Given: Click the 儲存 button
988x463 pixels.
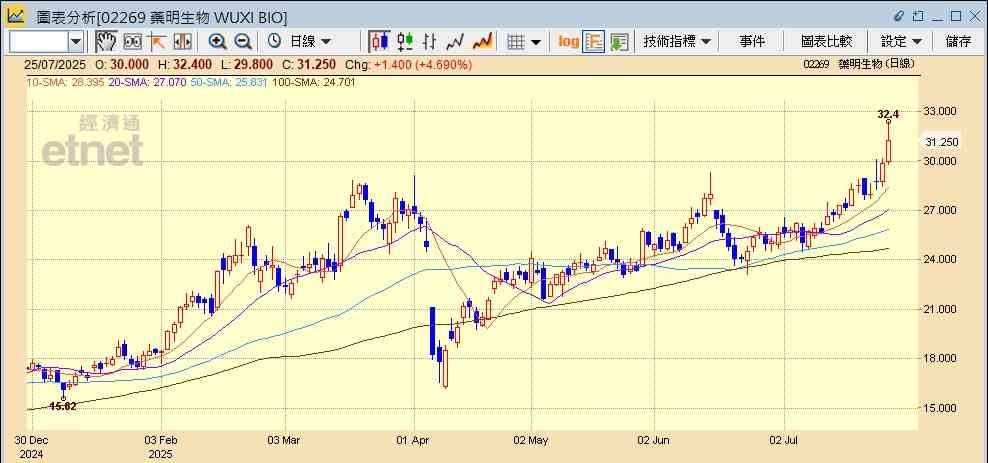Looking at the screenshot, I should tap(958, 42).
